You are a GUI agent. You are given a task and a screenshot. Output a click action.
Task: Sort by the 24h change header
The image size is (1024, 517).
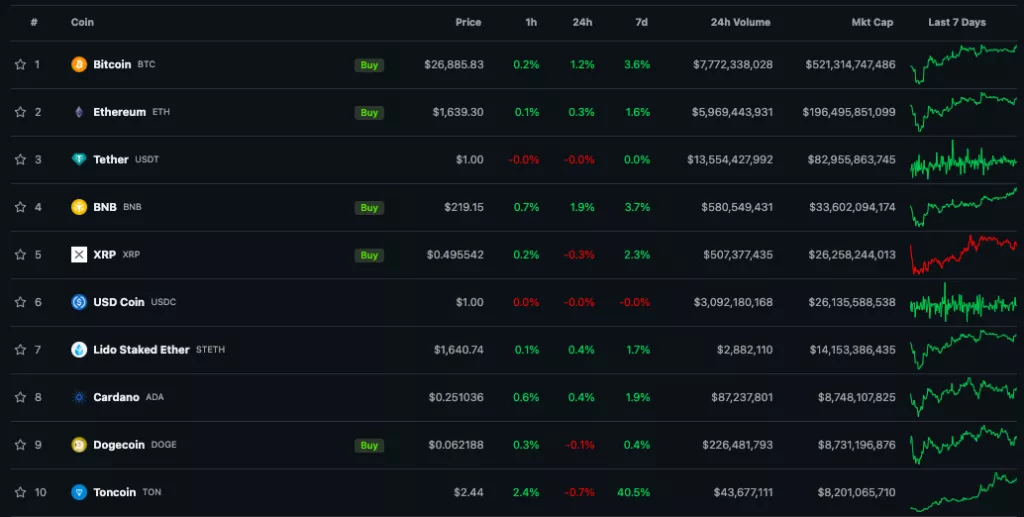coord(583,22)
